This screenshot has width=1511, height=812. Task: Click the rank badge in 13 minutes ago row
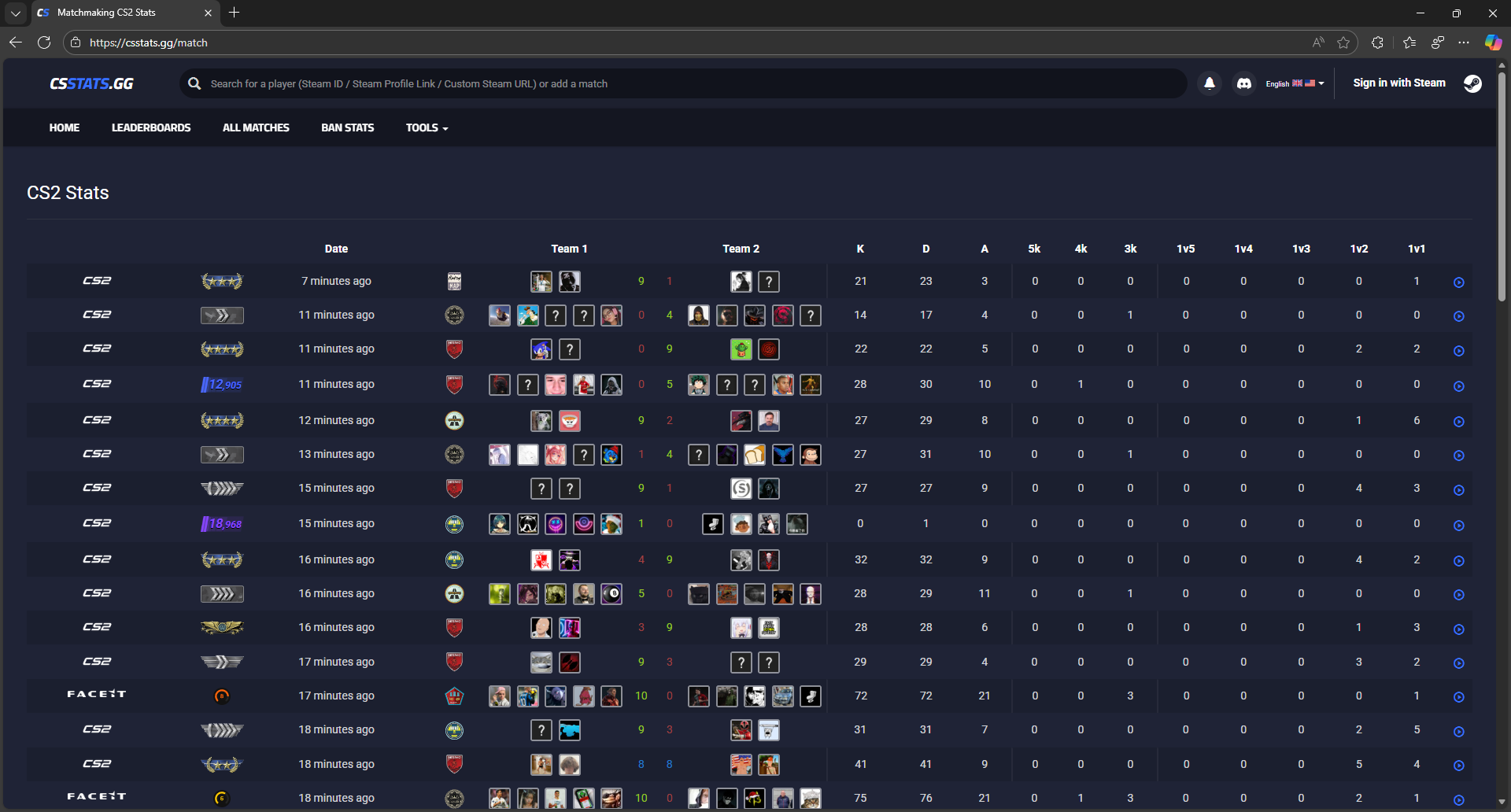(x=222, y=454)
